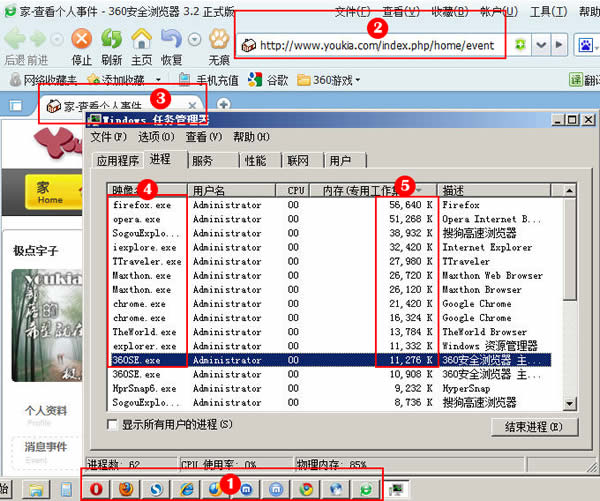The image size is (600, 501).
Task: Open Task Manager 帮助(H) menu
Action: coord(251,137)
